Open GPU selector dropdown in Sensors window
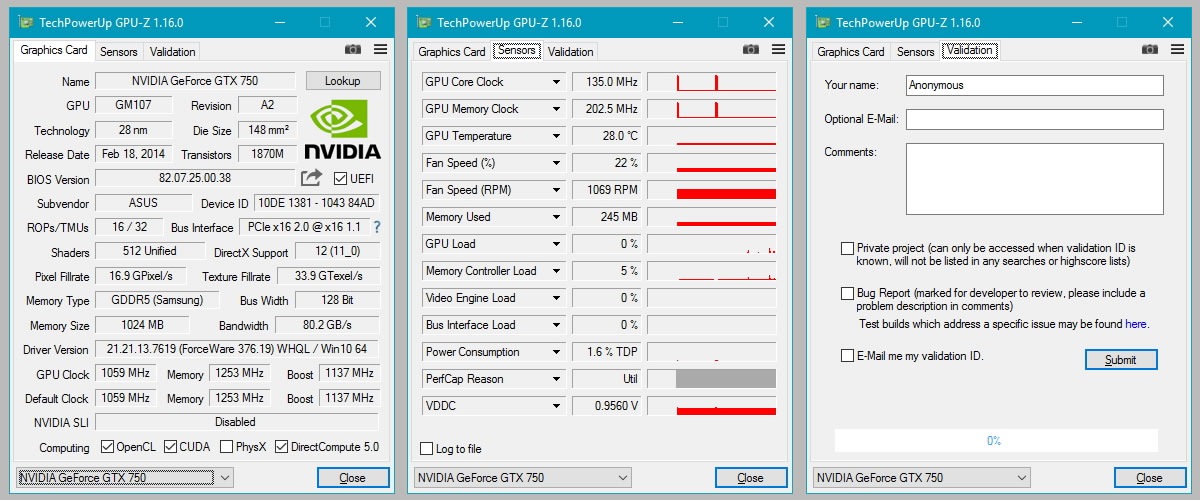The image size is (1200, 500). pyautogui.click(x=622, y=478)
